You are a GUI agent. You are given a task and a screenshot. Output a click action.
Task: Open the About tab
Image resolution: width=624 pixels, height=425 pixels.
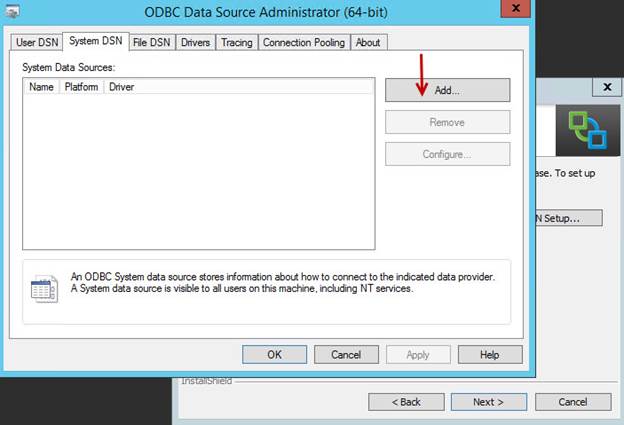pyautogui.click(x=368, y=43)
